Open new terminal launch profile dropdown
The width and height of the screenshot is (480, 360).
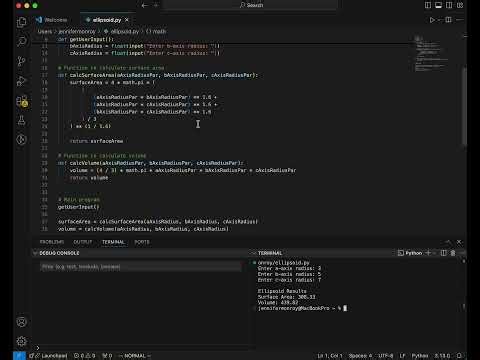[434, 253]
